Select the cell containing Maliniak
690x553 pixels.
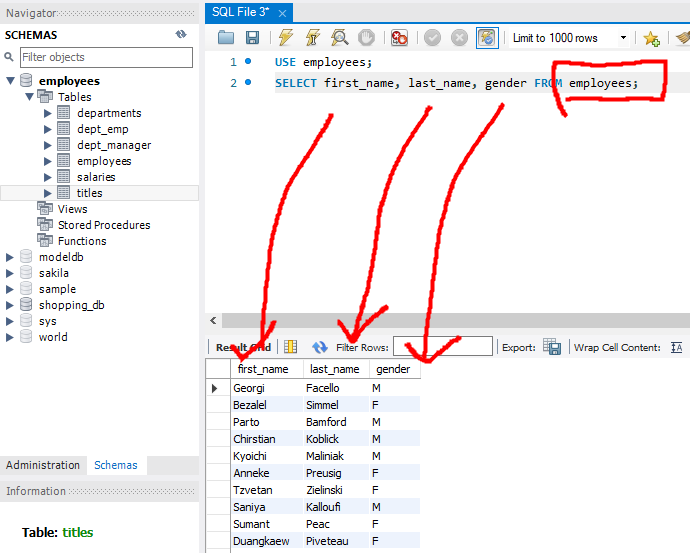(336, 456)
